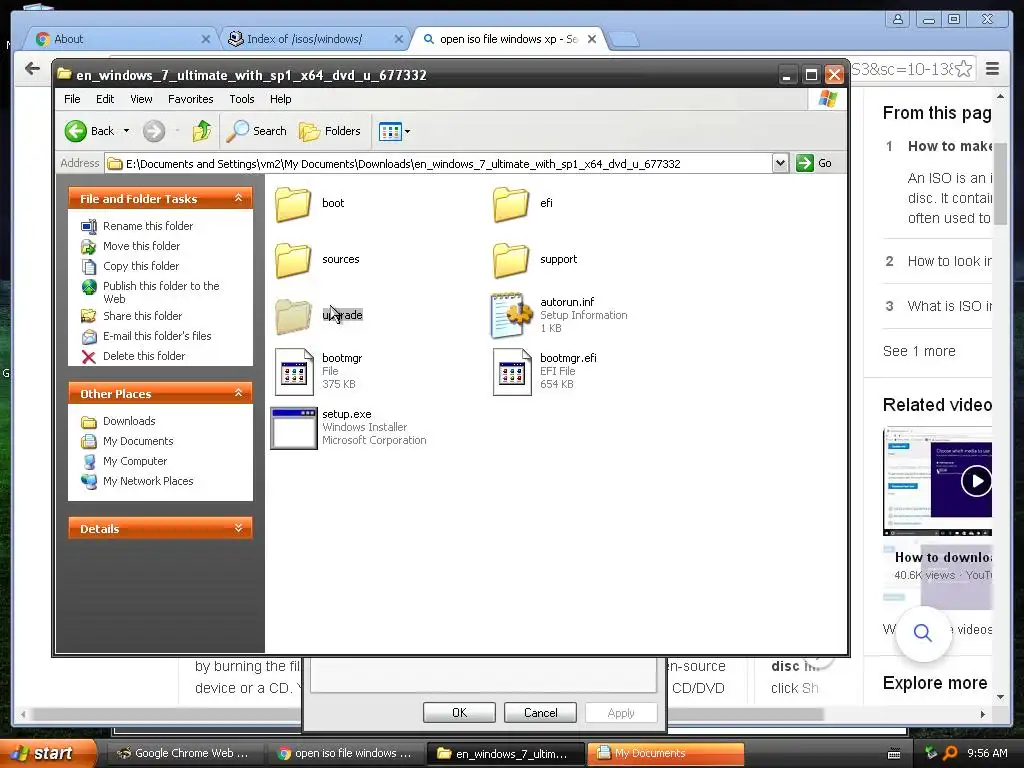Open the Favorites menu

point(190,99)
